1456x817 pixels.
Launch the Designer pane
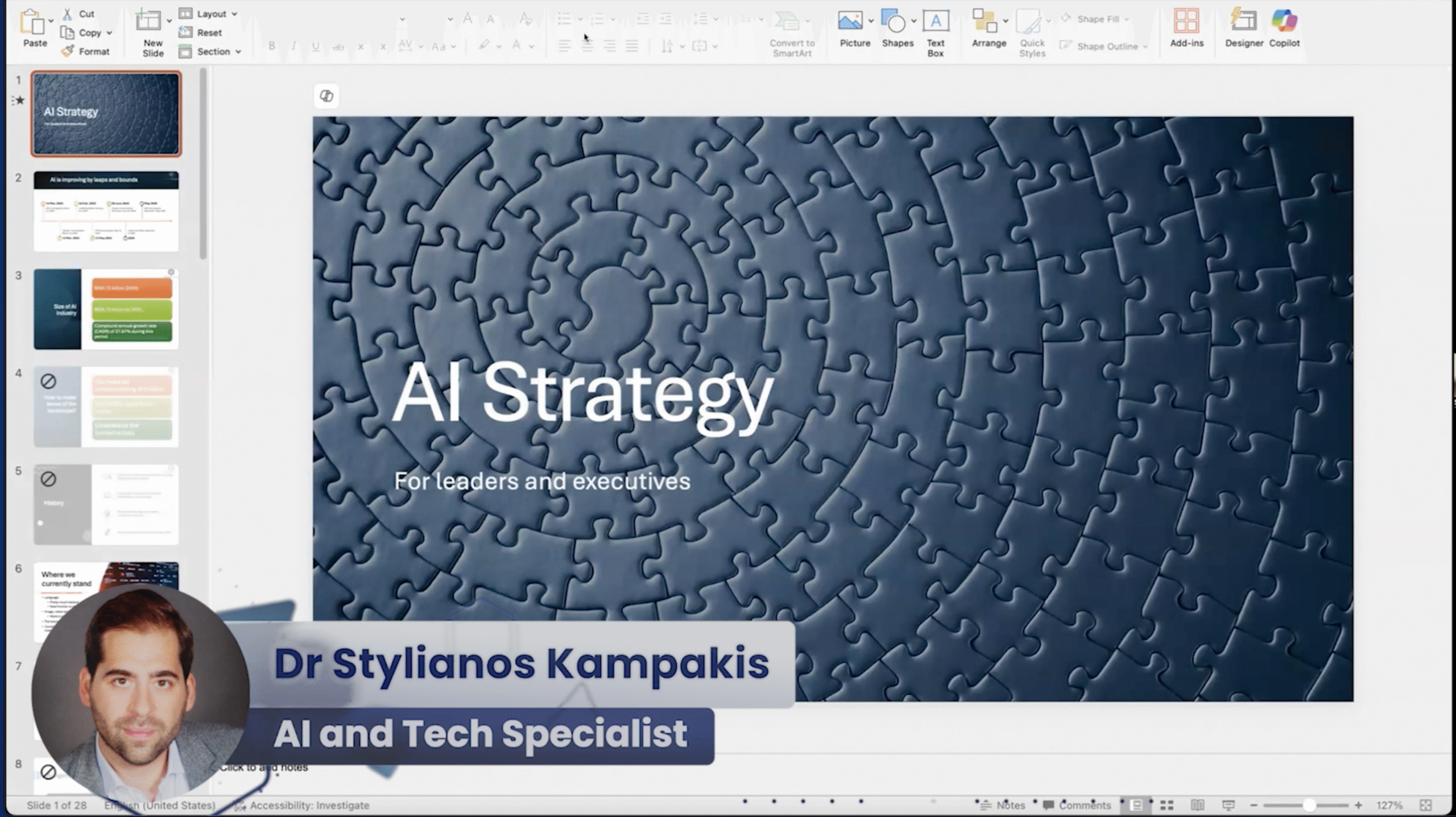click(x=1244, y=27)
